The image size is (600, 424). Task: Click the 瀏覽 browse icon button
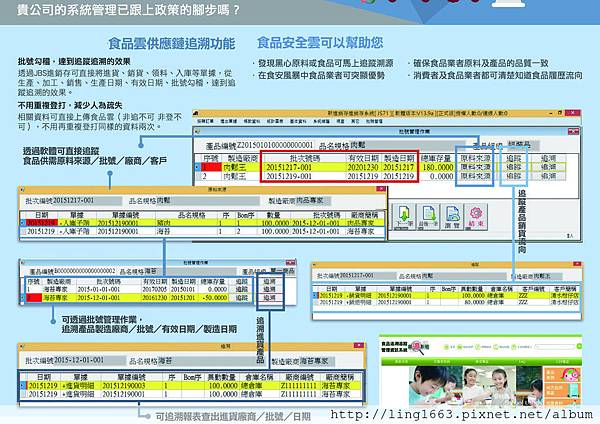452,217
